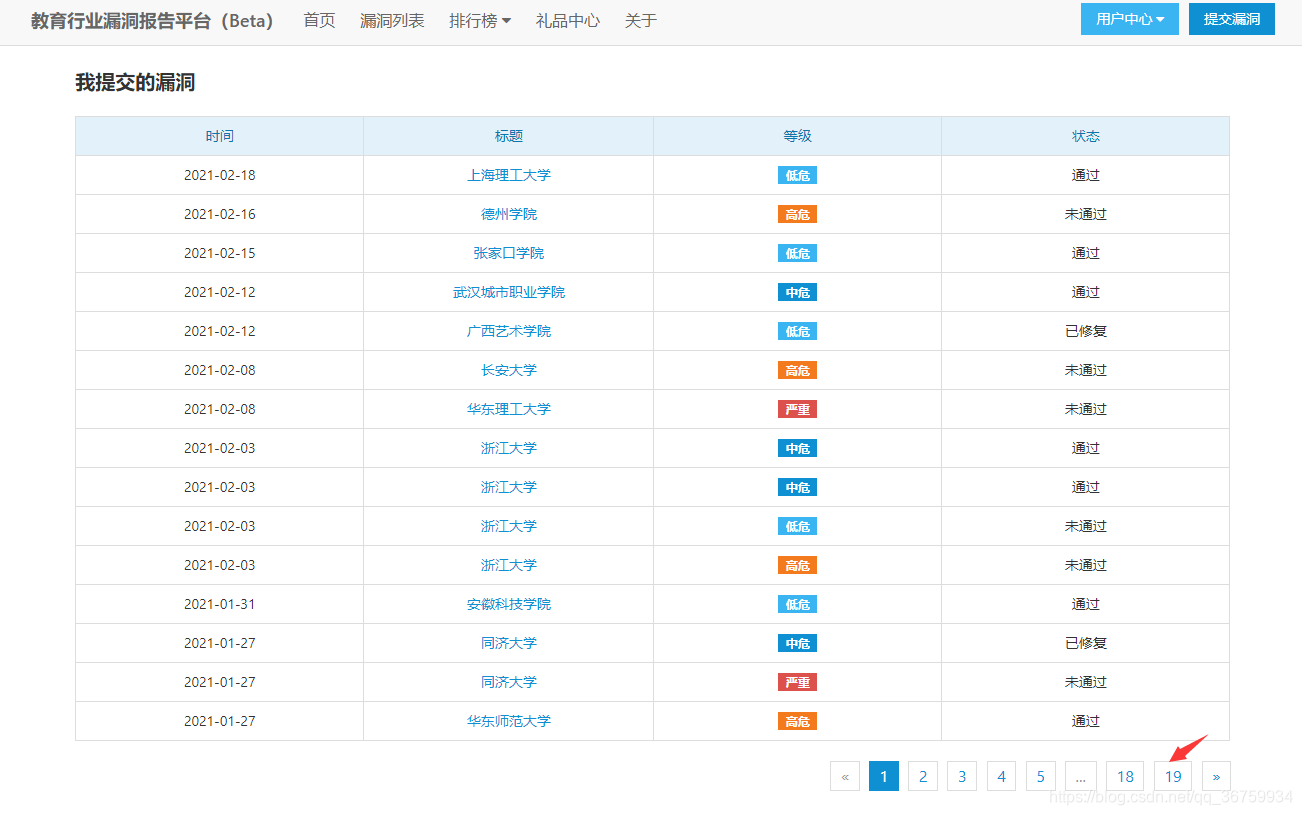1302x815 pixels.
Task: Click the 时间 column header
Action: (x=220, y=136)
